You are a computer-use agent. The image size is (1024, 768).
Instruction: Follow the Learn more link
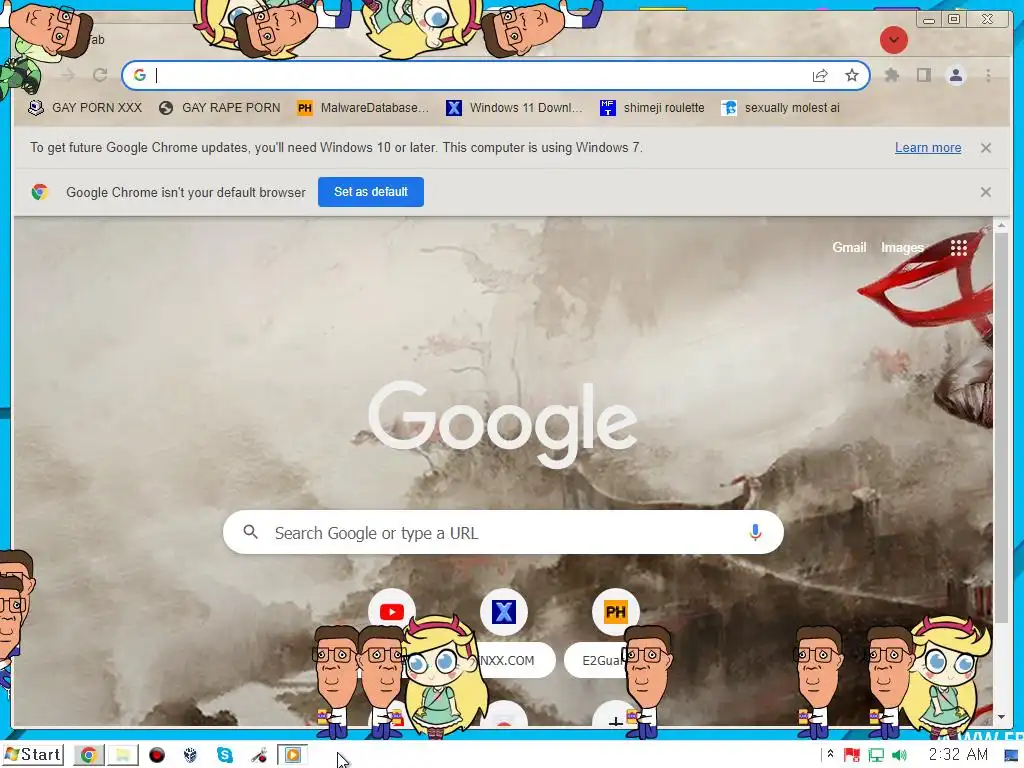pyautogui.click(x=927, y=148)
